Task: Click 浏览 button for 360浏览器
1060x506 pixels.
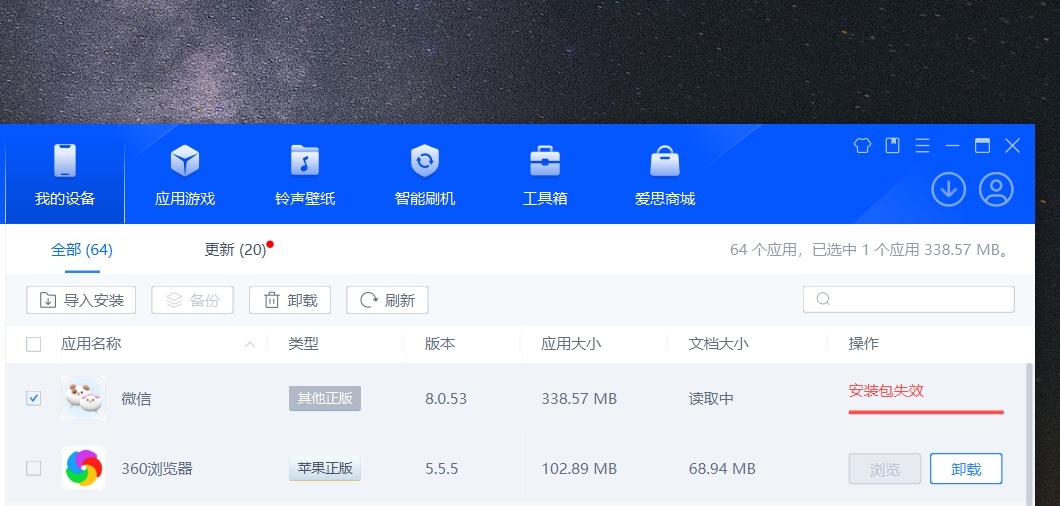Action: tap(885, 469)
